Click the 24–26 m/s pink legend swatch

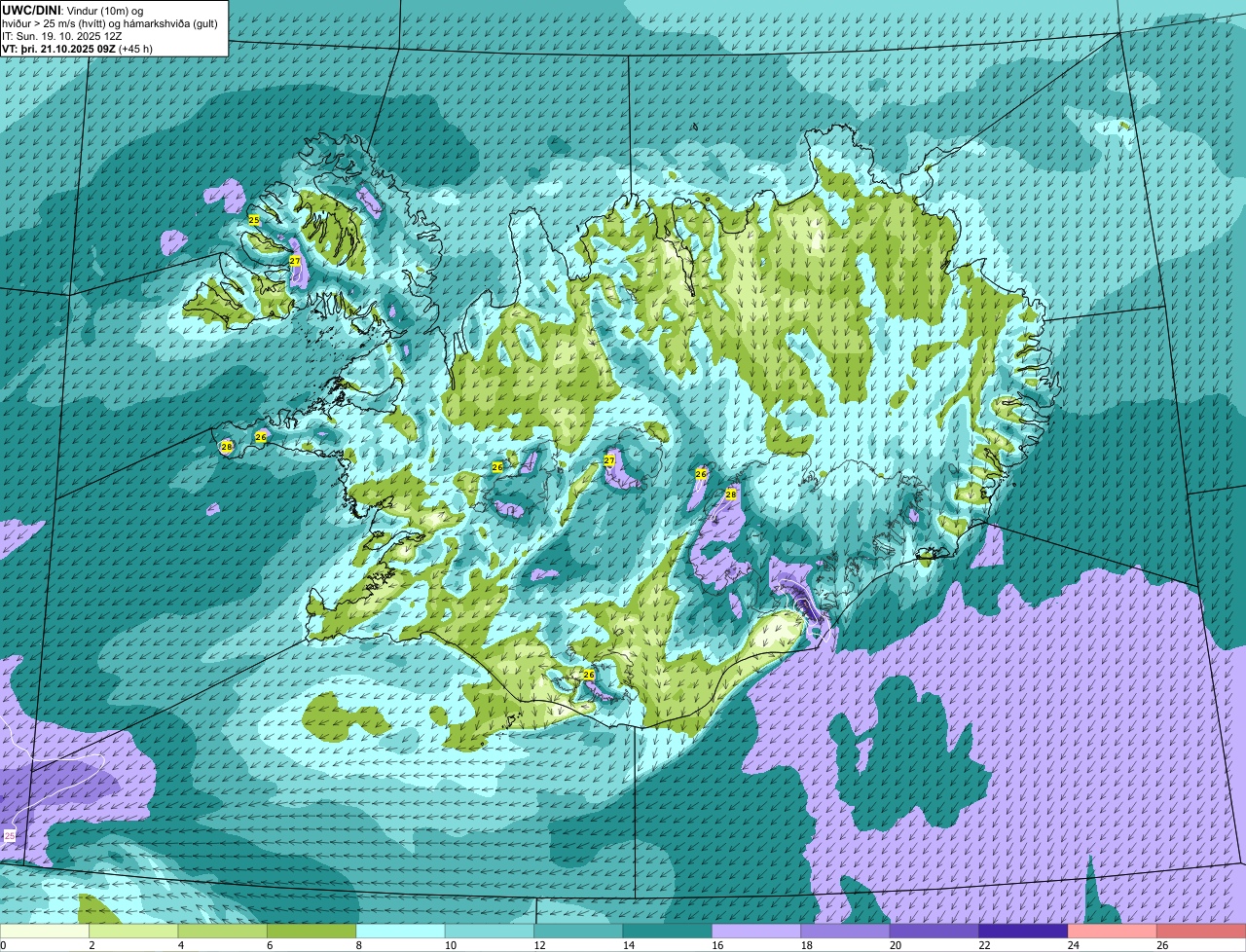pyautogui.click(x=1113, y=931)
